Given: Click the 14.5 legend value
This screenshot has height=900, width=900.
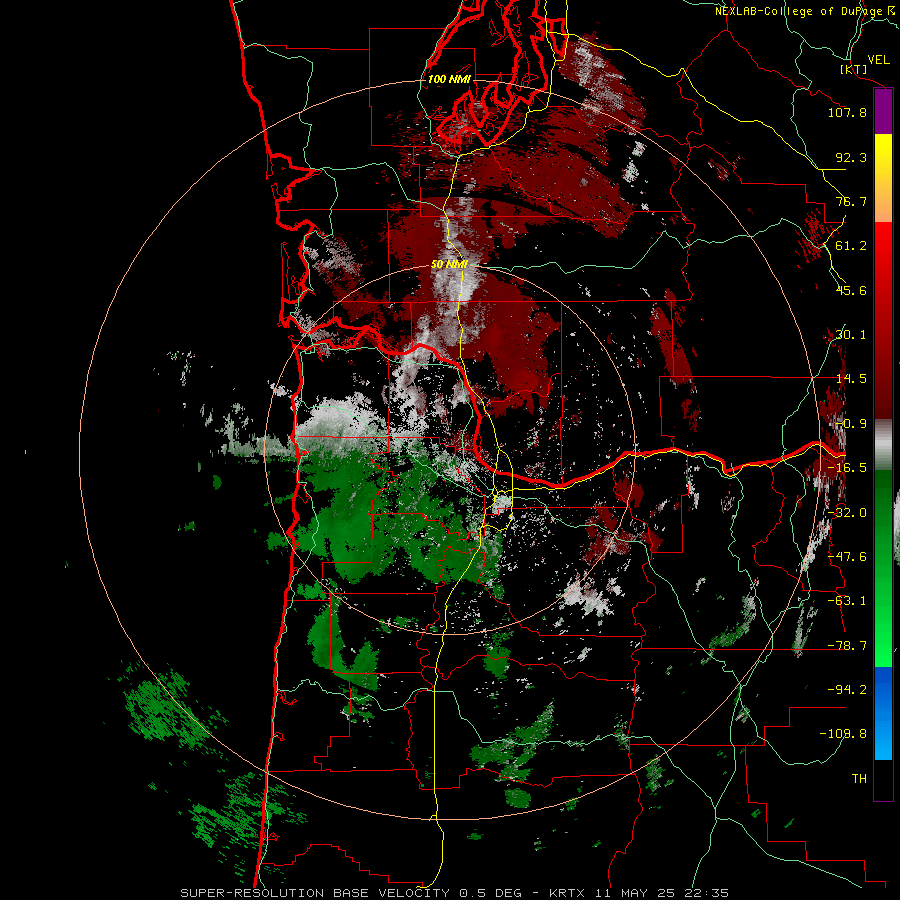Looking at the screenshot, I should tap(851, 379).
